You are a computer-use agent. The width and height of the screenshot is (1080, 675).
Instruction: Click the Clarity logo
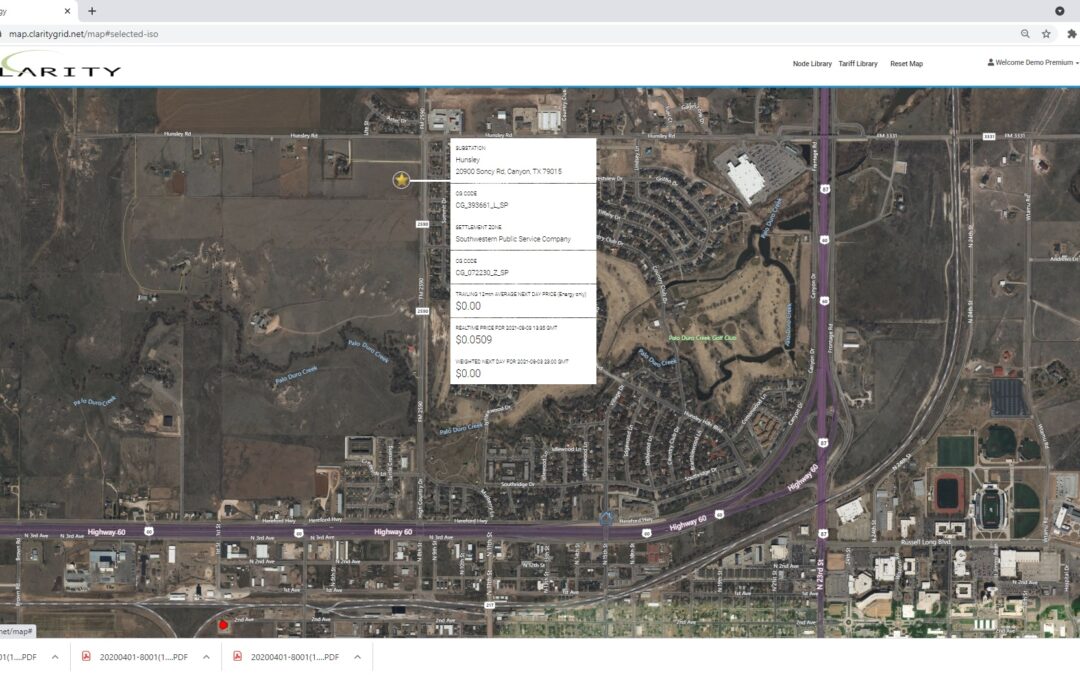coord(61,65)
